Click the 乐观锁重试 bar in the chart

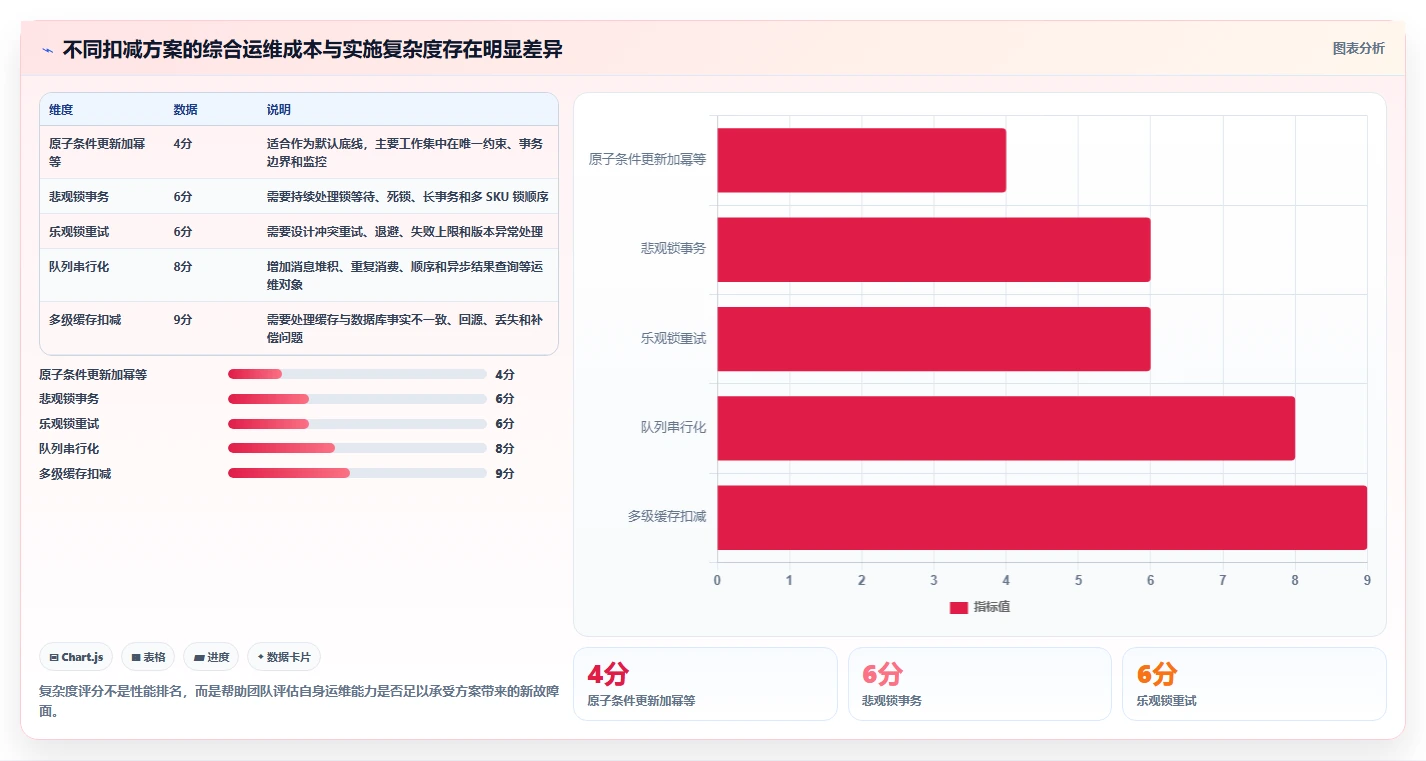pos(933,338)
